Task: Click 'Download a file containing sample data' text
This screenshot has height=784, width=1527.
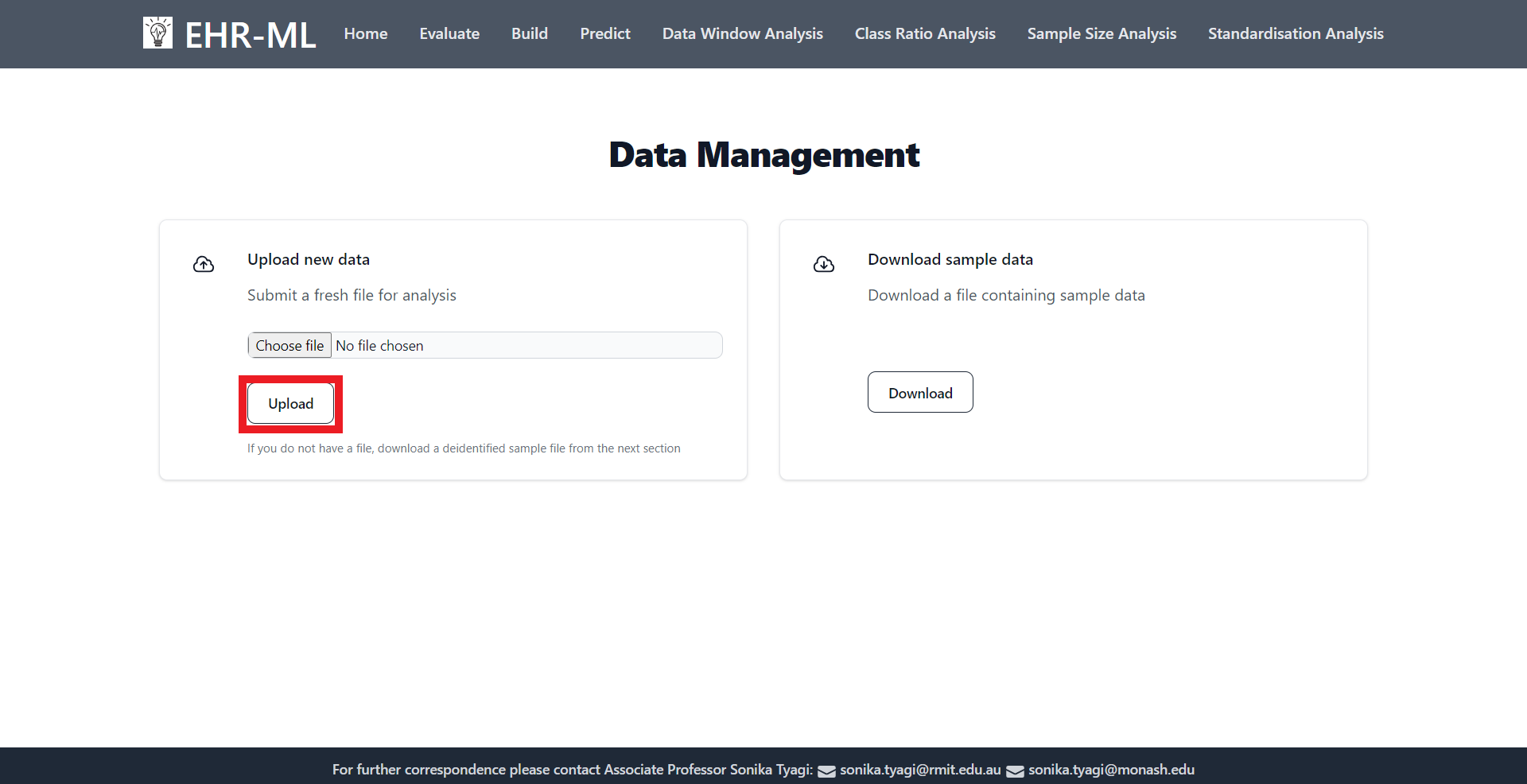Action: 1006,295
